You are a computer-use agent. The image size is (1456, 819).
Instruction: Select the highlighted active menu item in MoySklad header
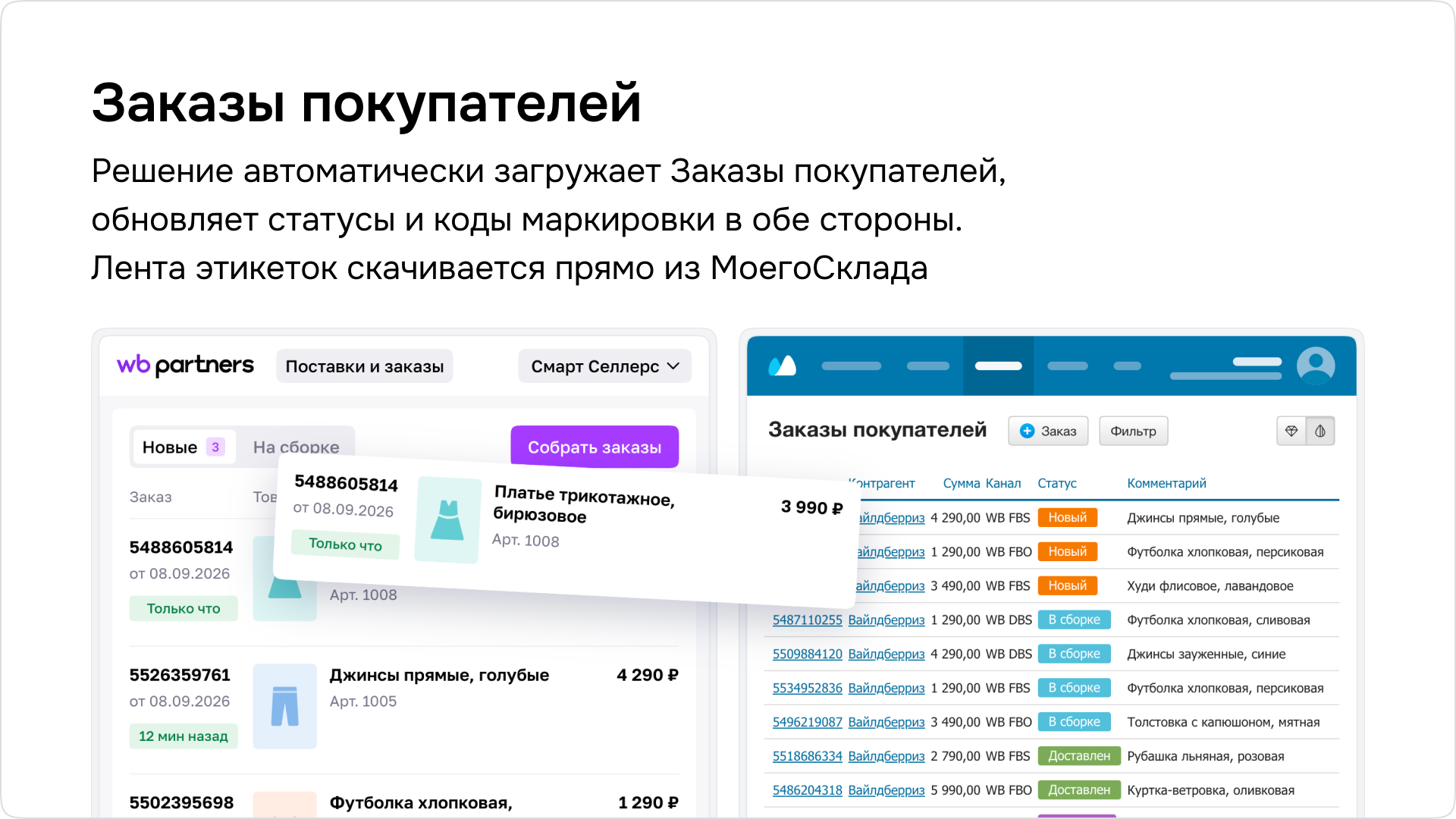[x=998, y=366]
